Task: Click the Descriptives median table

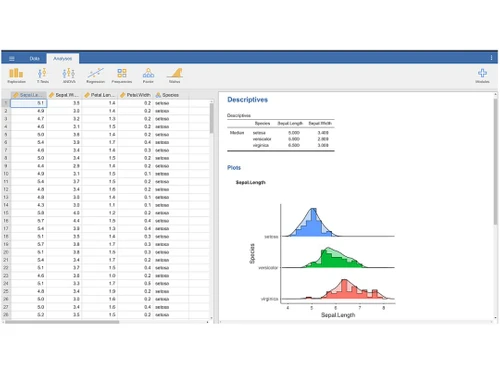Action: pos(281,134)
